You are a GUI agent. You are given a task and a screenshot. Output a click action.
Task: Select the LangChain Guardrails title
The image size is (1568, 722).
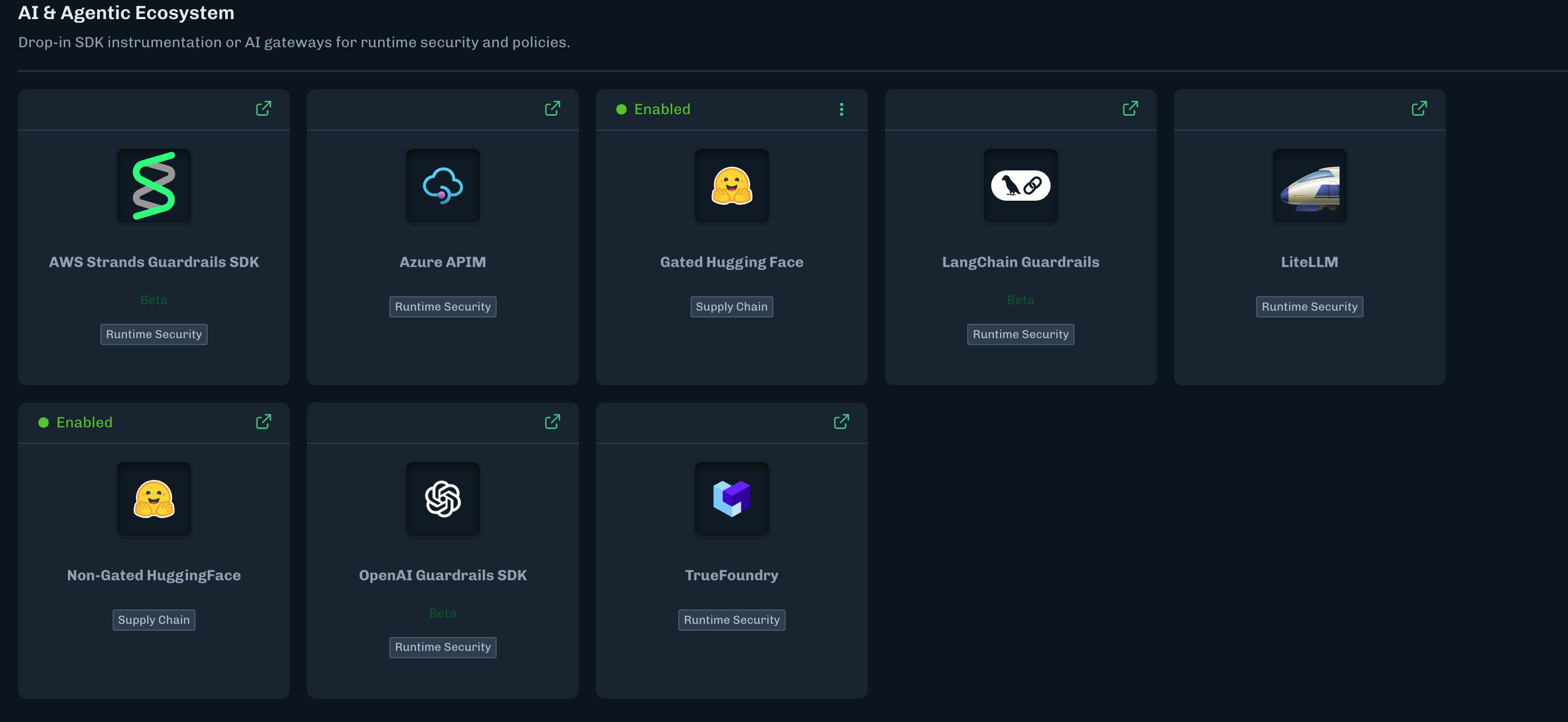click(x=1021, y=262)
